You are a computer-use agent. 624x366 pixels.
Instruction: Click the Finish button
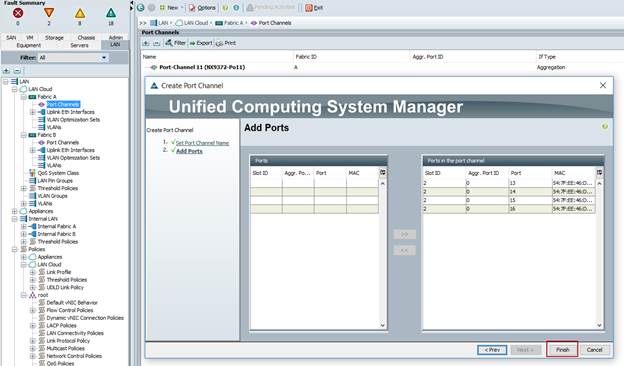tap(562, 349)
